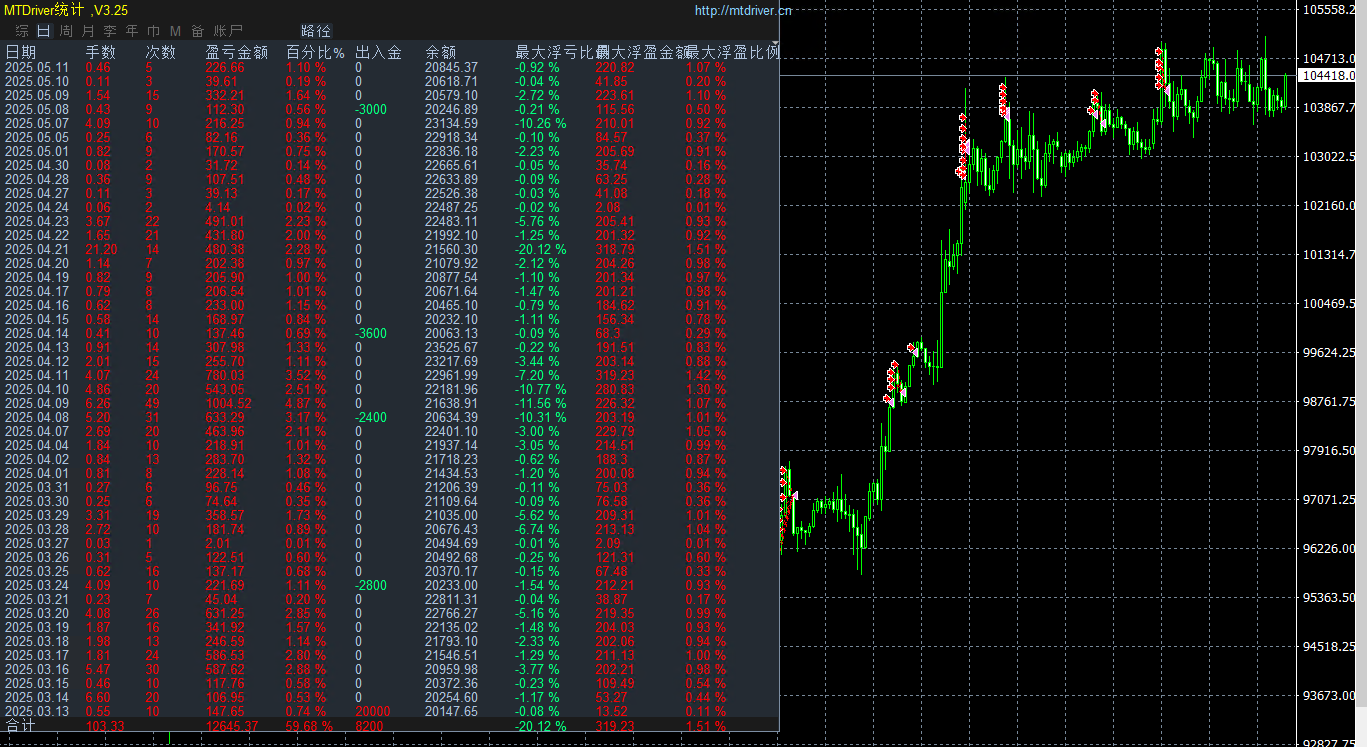
Task: Click the -3600 withdrawal value
Action: click(x=372, y=333)
